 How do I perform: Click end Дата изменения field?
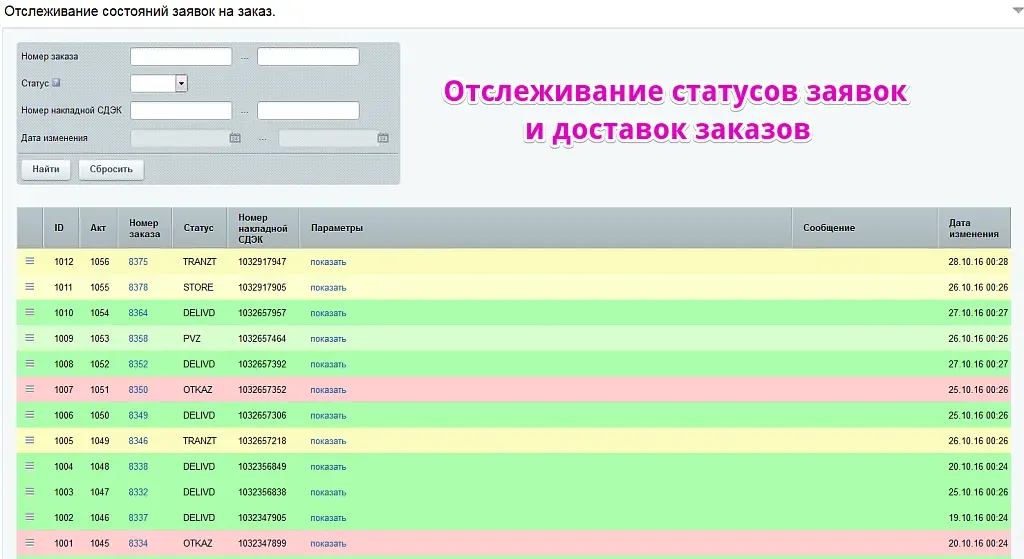pyautogui.click(x=327, y=138)
